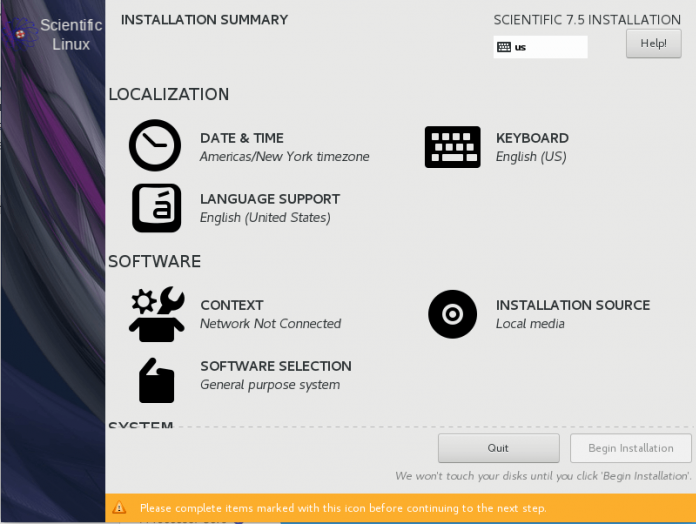
Task: Open the Installation Source disc icon
Action: pyautogui.click(x=452, y=314)
